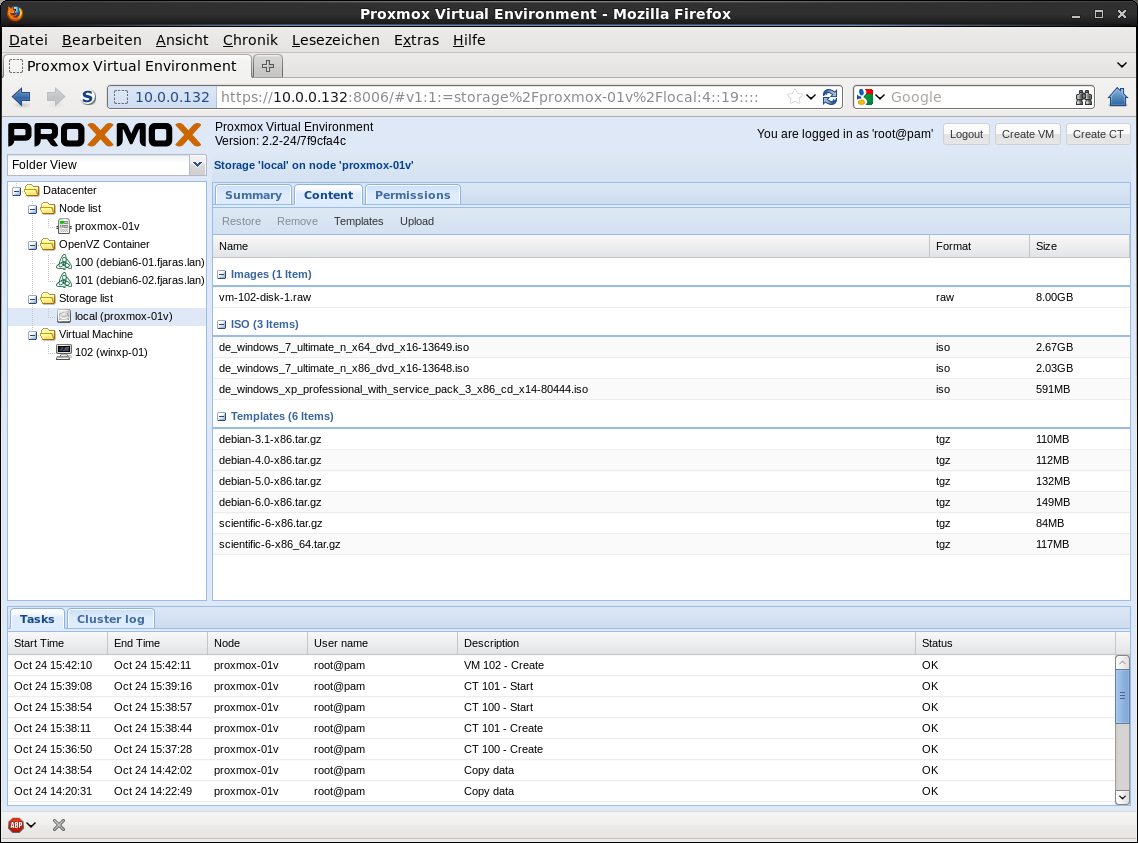
Task: Click the bookmark star icon
Action: tap(794, 97)
